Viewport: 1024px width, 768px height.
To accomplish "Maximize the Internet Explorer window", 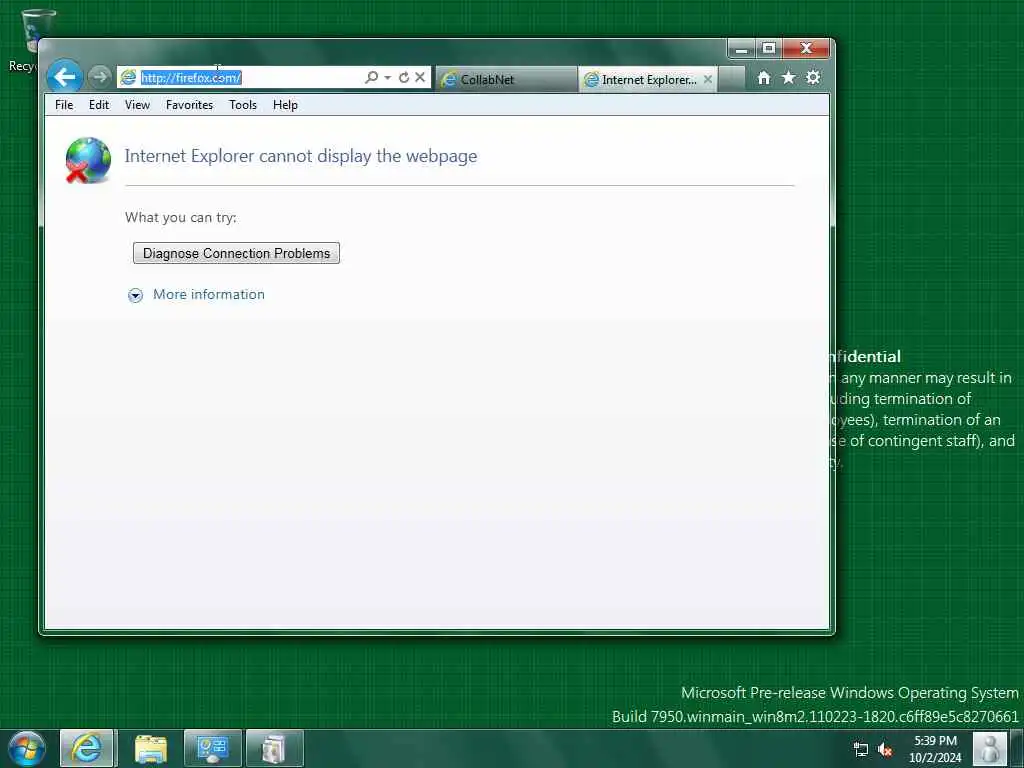I will 769,49.
